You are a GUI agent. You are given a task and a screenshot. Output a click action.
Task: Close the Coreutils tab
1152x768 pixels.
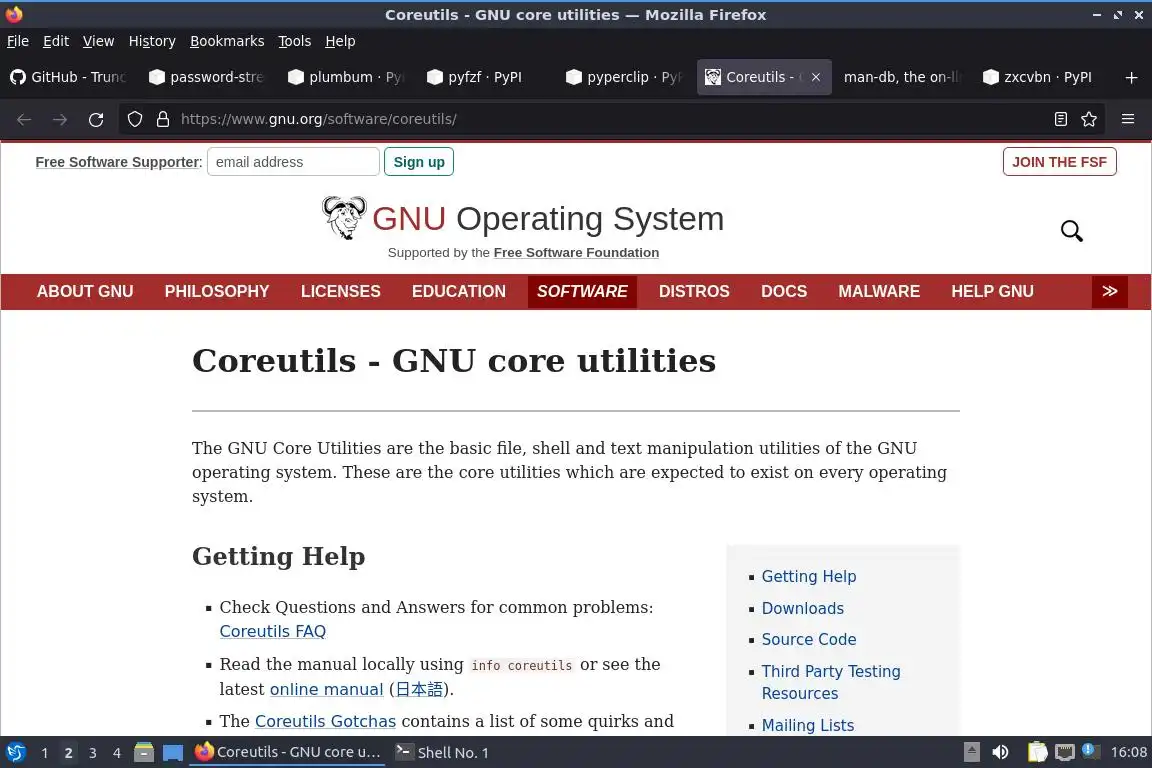(816, 77)
